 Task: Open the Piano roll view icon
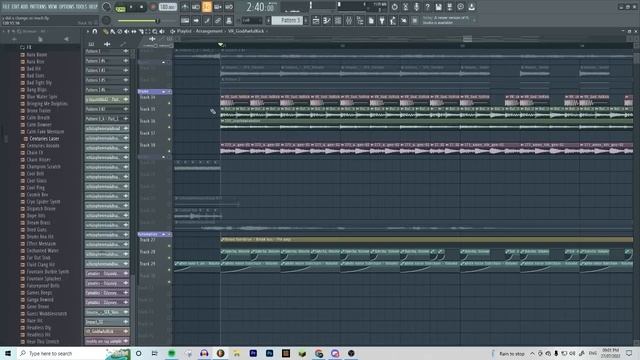click(327, 20)
